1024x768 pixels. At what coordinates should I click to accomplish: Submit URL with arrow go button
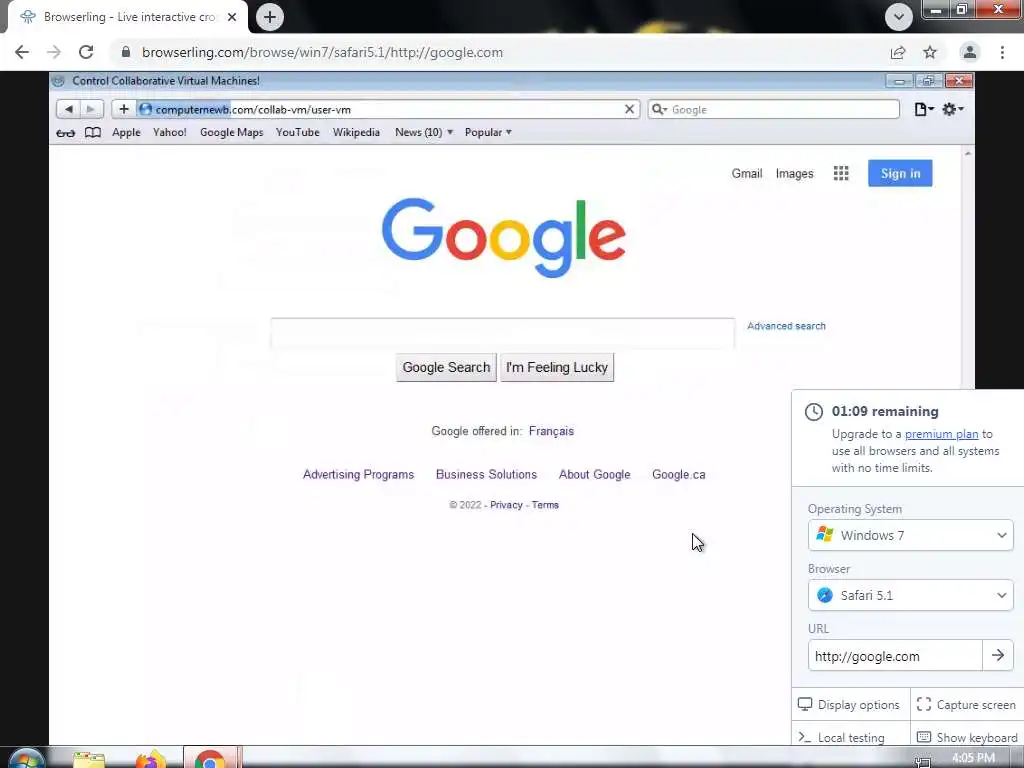tap(998, 656)
